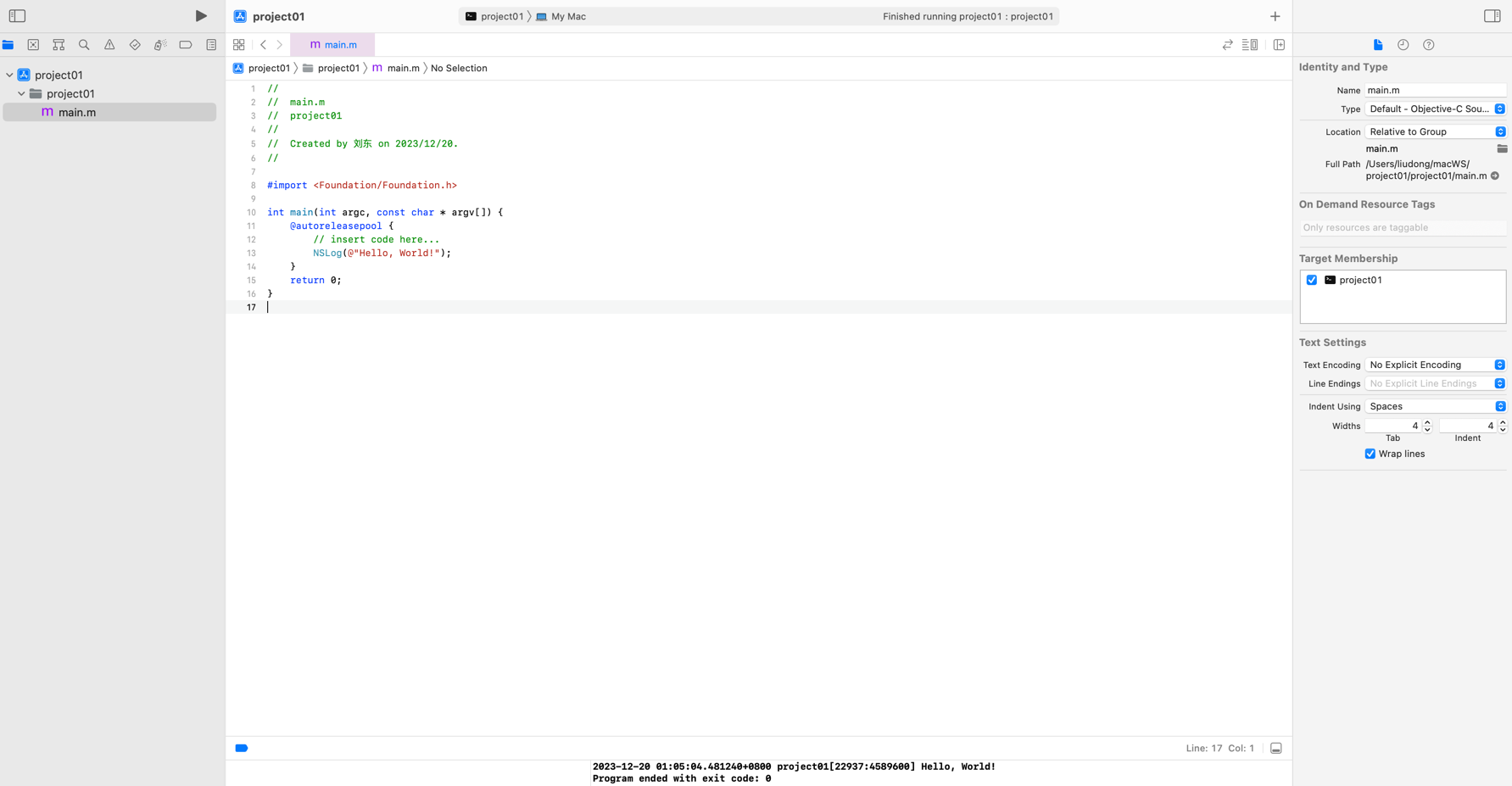Screen dimensions: 1512x786
Task: Edit the Indent width field
Action: coord(1468,426)
